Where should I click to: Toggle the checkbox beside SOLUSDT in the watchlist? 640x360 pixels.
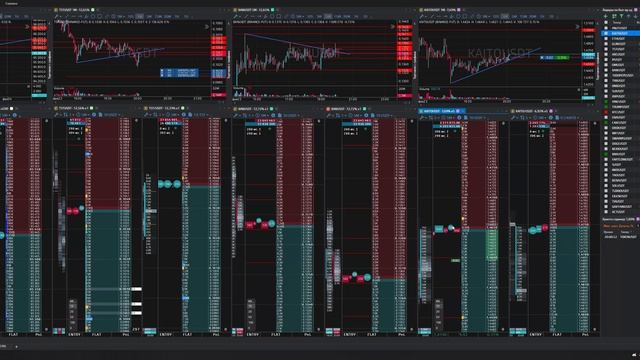tap(606, 185)
